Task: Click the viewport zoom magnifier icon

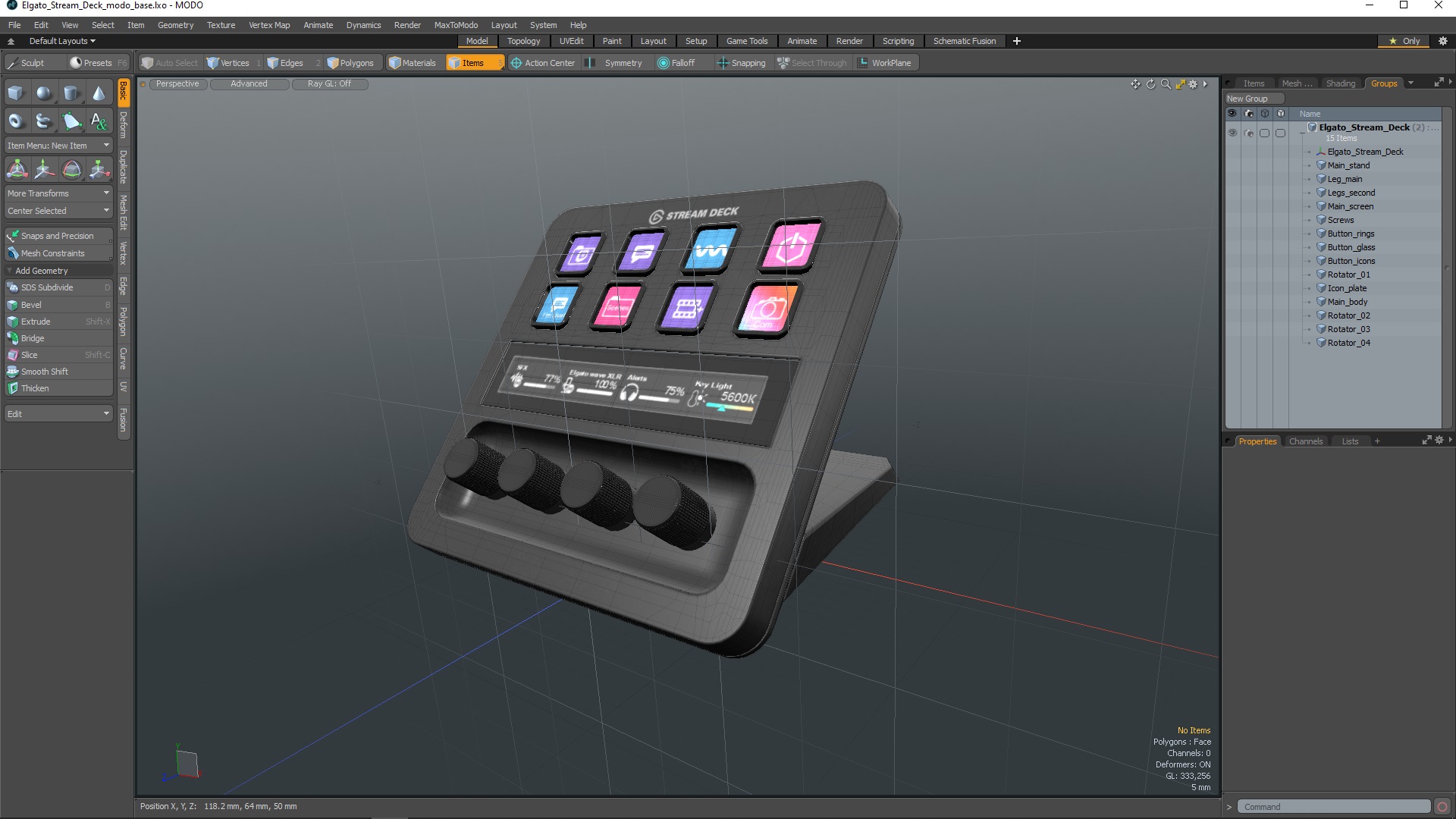Action: pyautogui.click(x=1166, y=84)
